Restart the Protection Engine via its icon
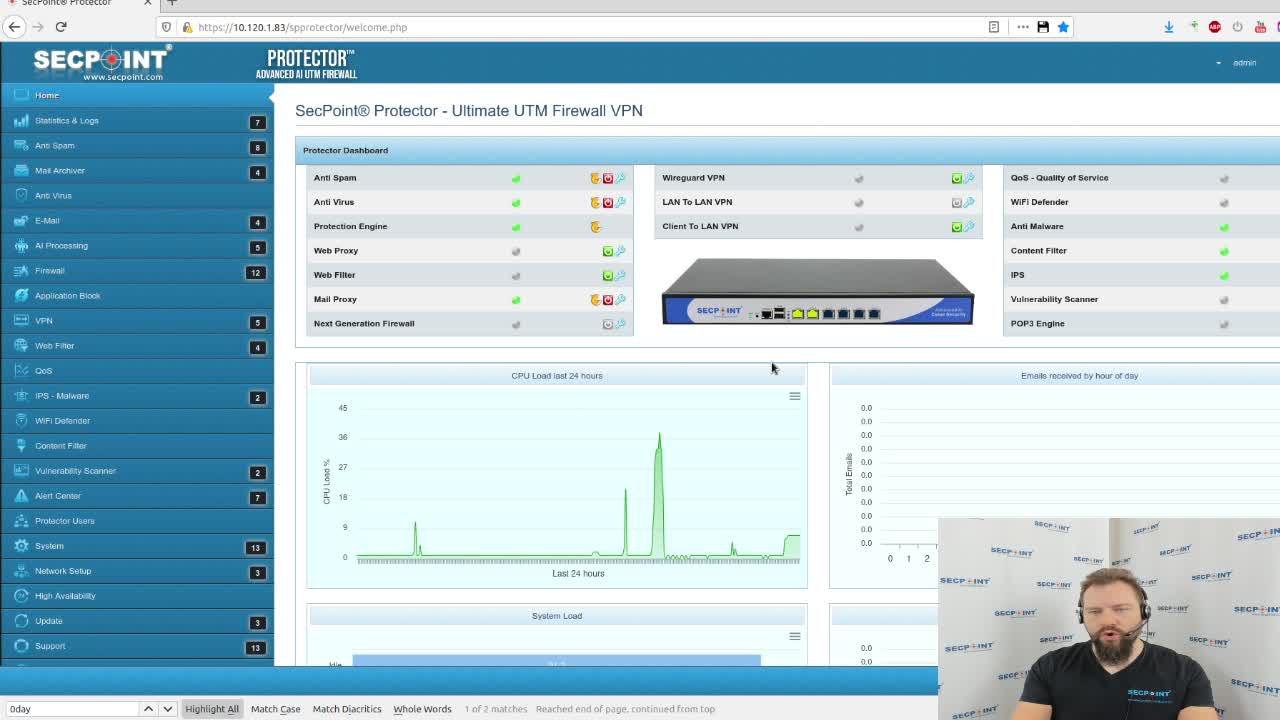This screenshot has width=1280, height=720. pyautogui.click(x=595, y=226)
